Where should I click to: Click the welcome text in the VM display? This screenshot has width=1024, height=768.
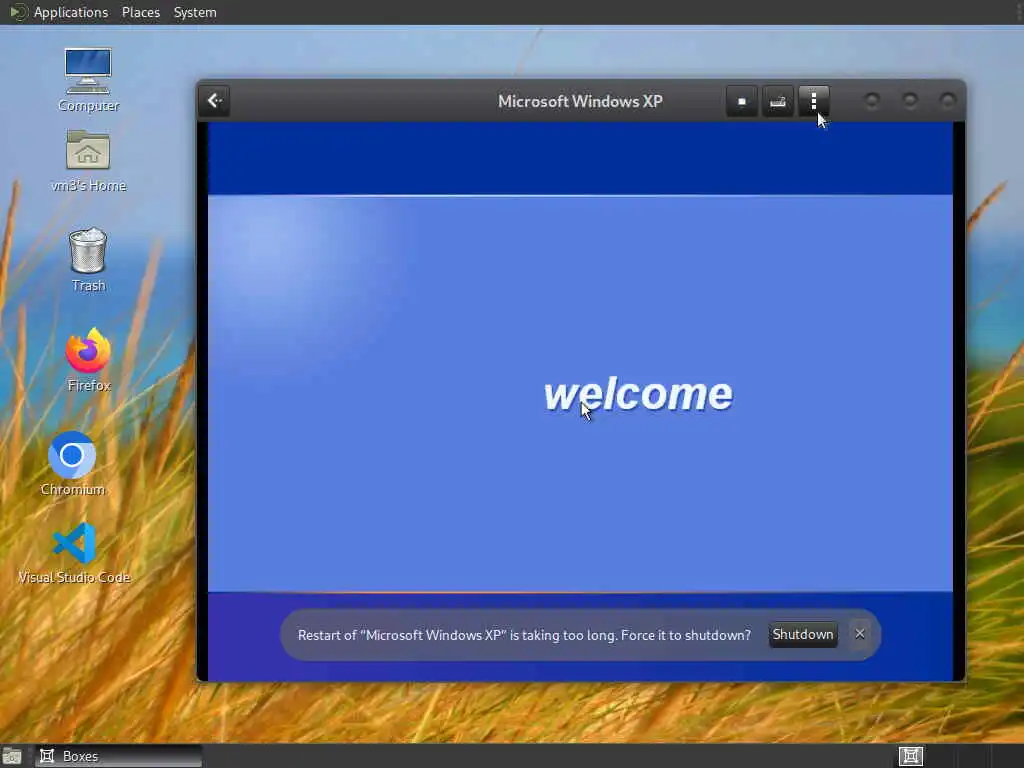(638, 394)
